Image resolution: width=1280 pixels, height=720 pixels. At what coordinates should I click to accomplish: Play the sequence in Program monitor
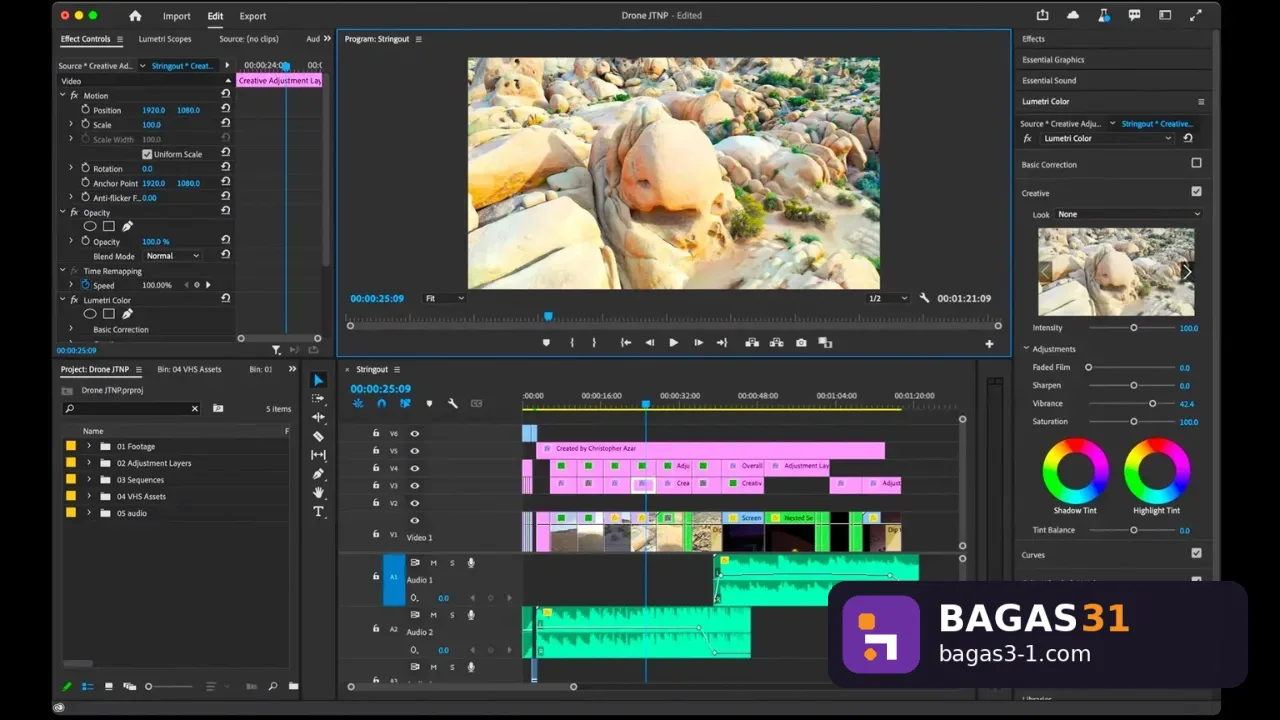tap(673, 342)
